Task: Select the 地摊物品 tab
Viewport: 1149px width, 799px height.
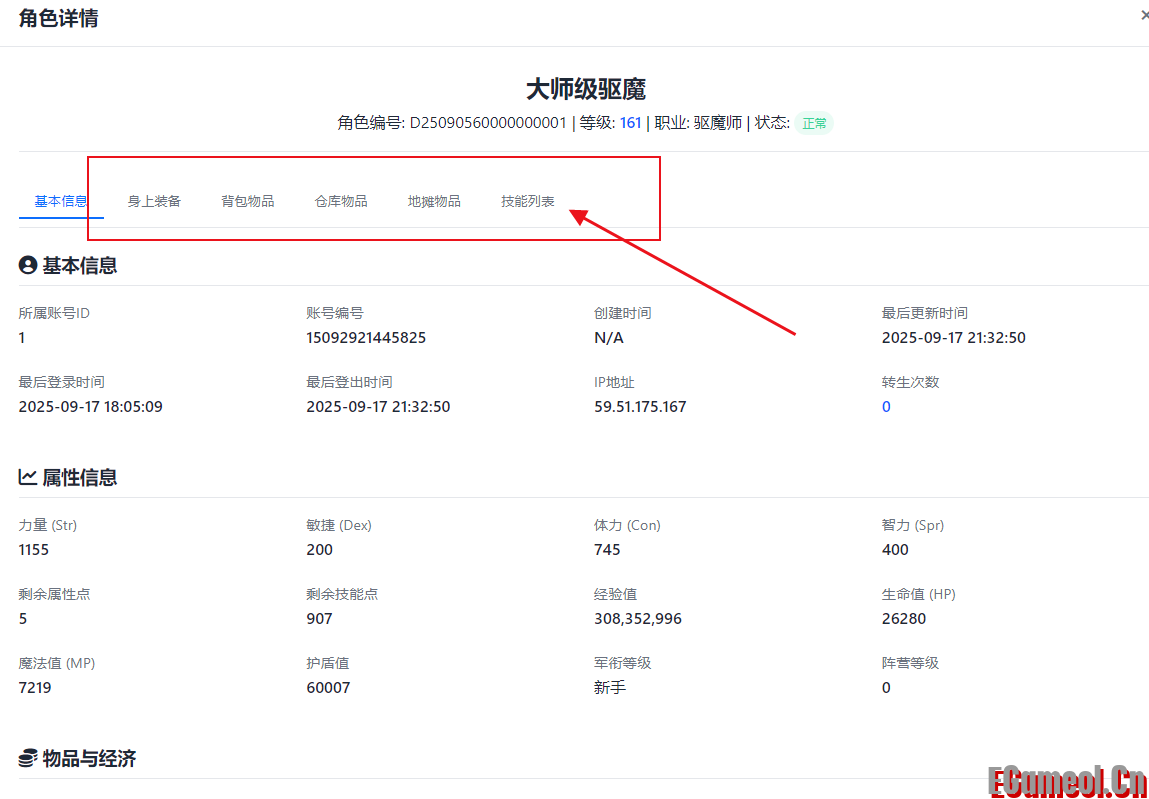Action: coord(434,200)
